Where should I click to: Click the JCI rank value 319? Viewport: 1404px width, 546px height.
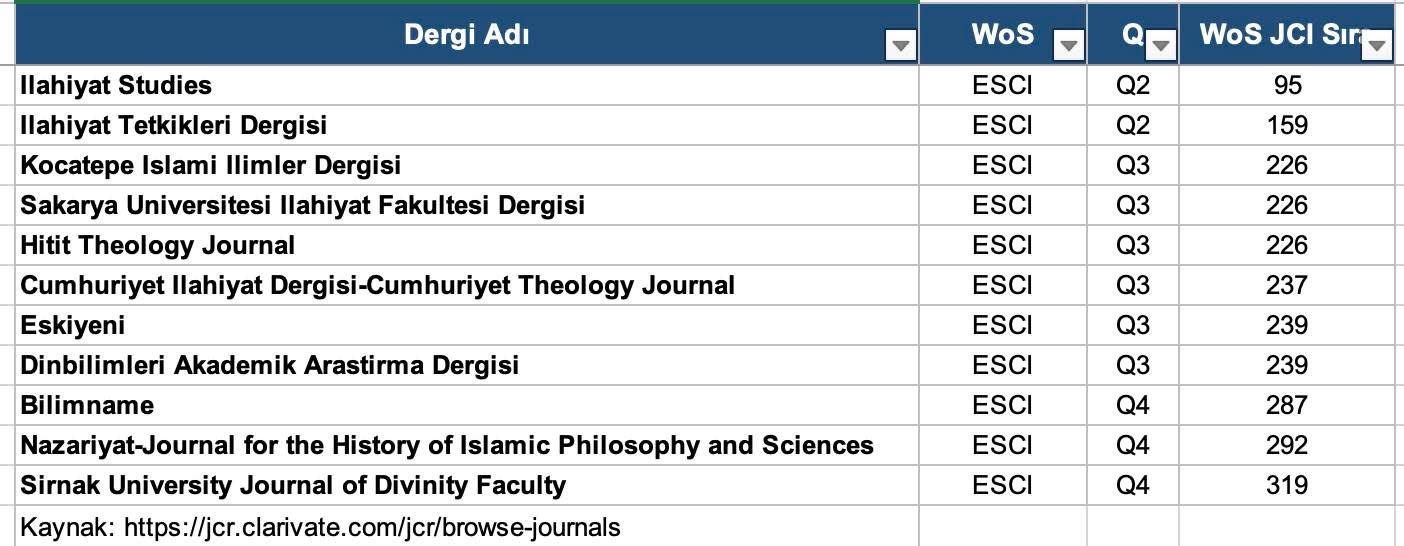(1286, 485)
